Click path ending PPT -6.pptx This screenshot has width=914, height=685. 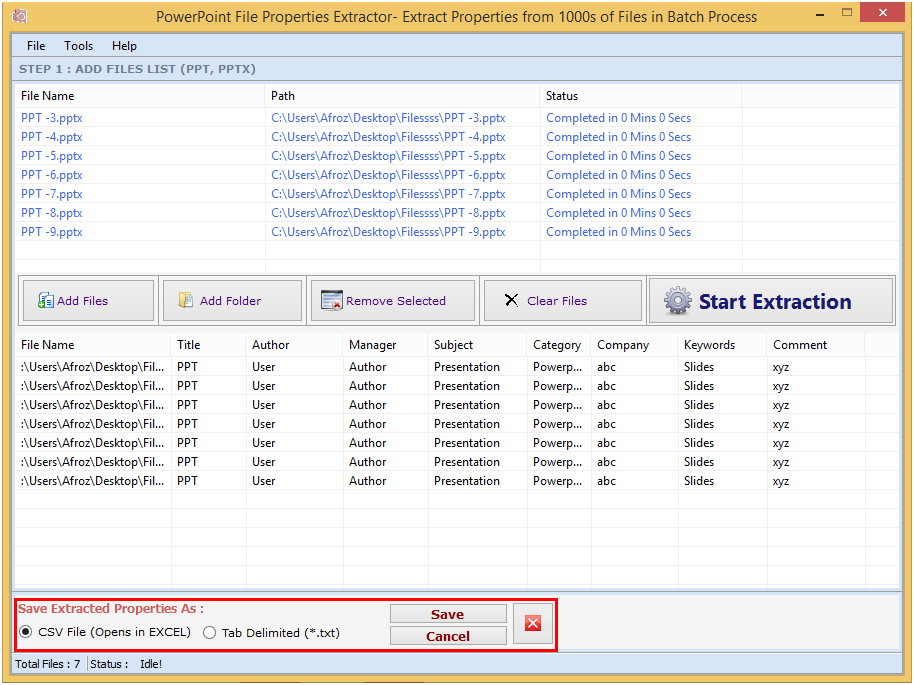(x=388, y=175)
